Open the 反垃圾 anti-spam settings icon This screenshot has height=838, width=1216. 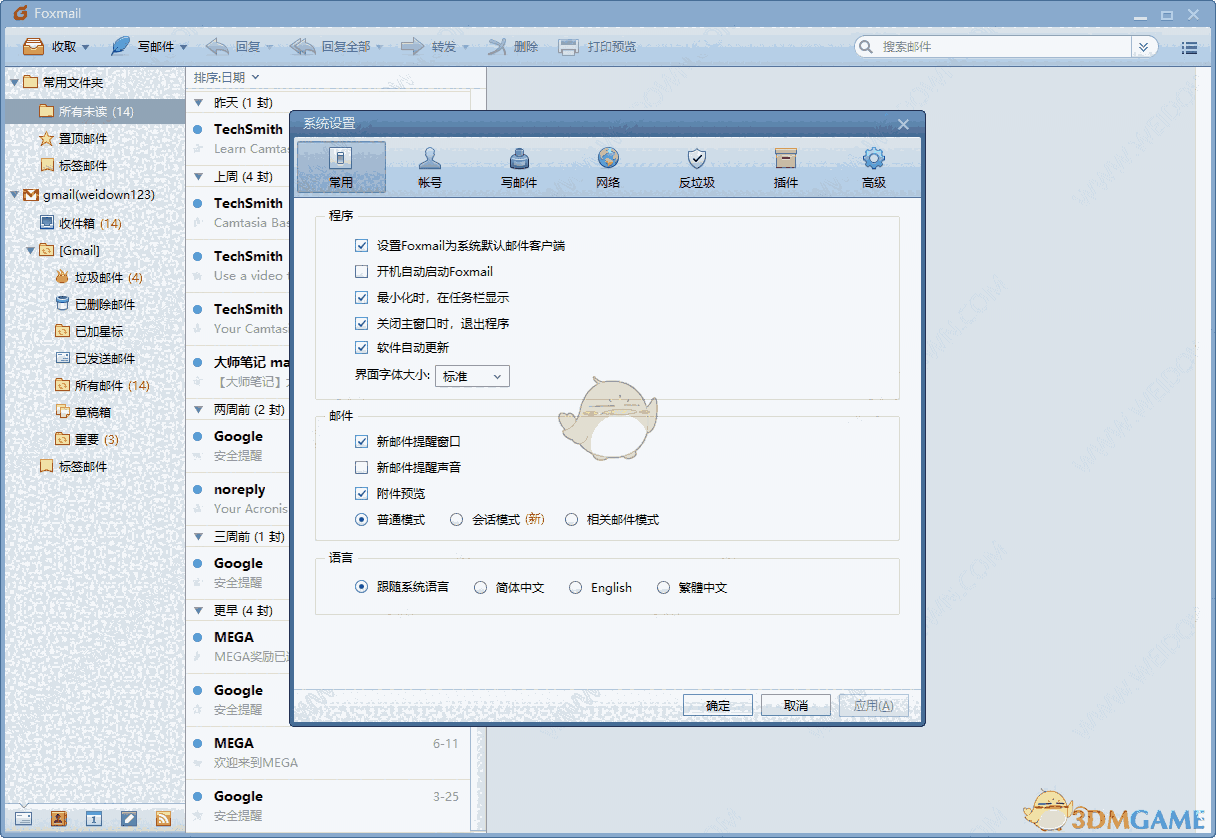tap(696, 167)
